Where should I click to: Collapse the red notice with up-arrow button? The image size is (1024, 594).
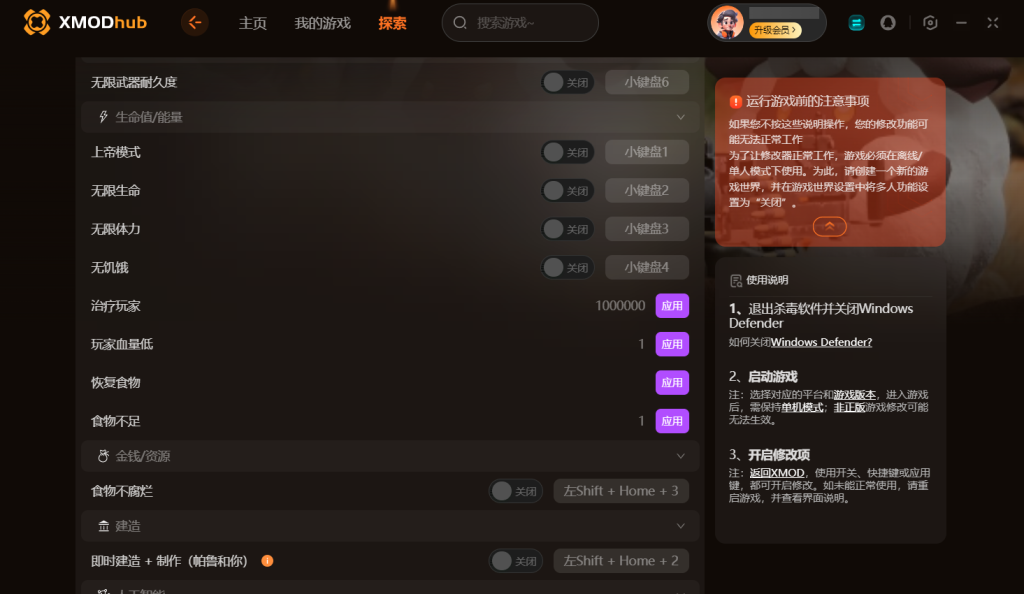[x=829, y=227]
